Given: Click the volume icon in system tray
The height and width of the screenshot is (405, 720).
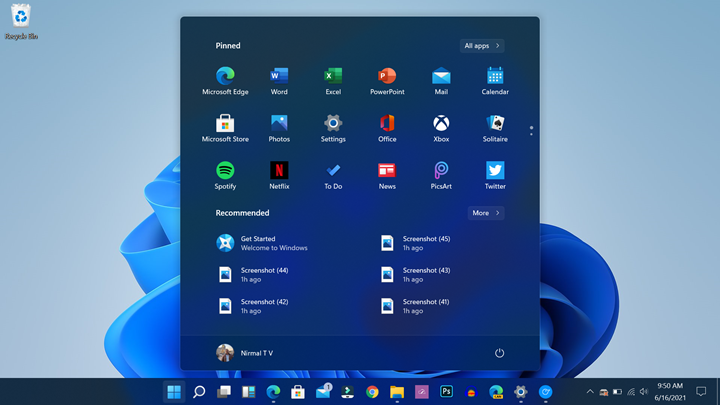Looking at the screenshot, I should (644, 392).
